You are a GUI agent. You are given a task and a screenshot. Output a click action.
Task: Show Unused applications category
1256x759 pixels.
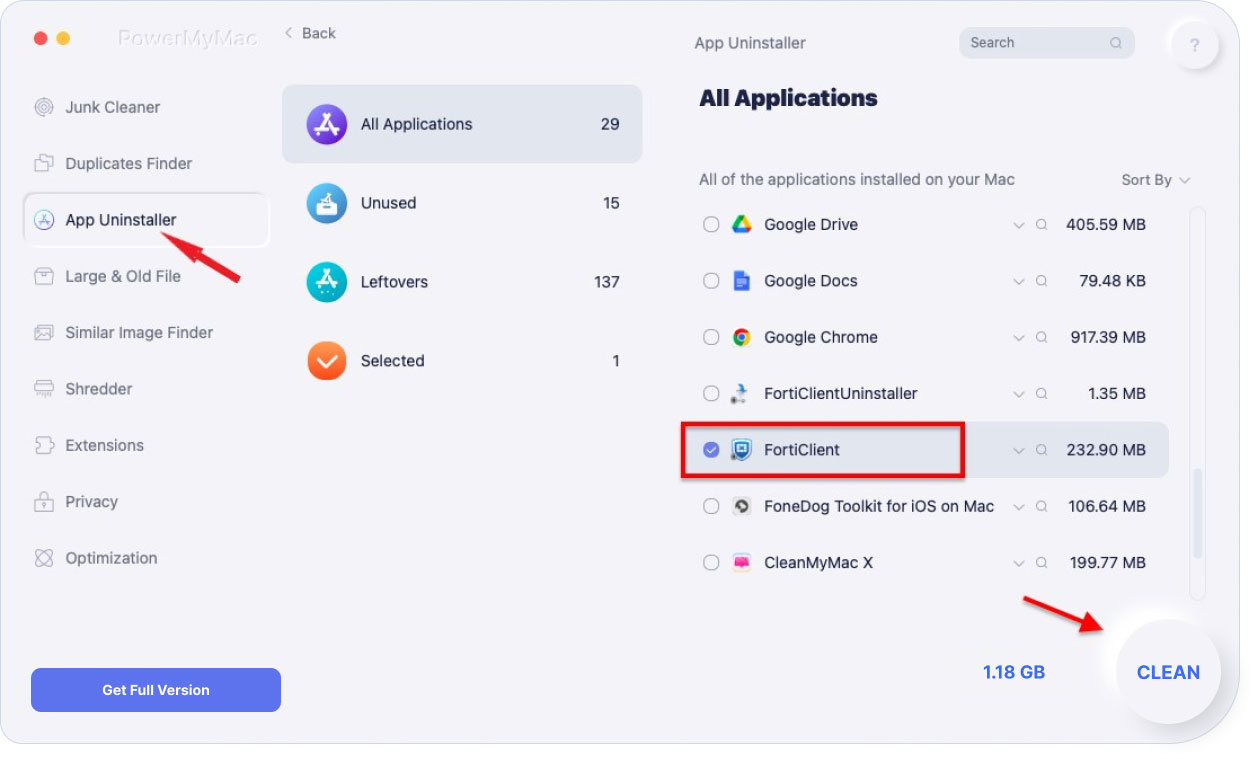pyautogui.click(x=462, y=203)
